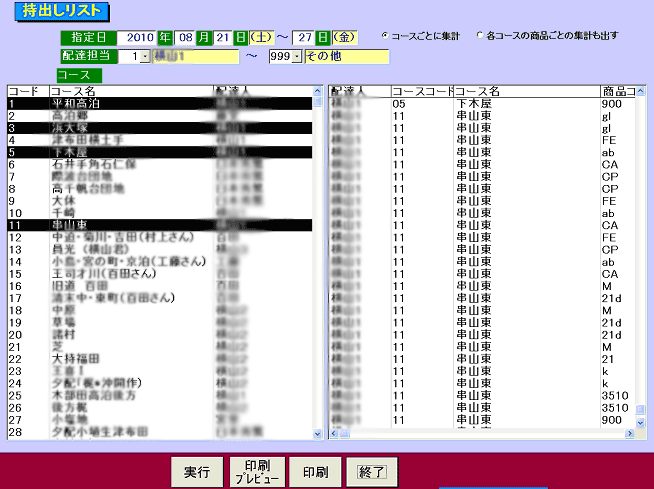Click the 終了 exit button
Viewport: 654px width, 489px height.
coord(371,472)
